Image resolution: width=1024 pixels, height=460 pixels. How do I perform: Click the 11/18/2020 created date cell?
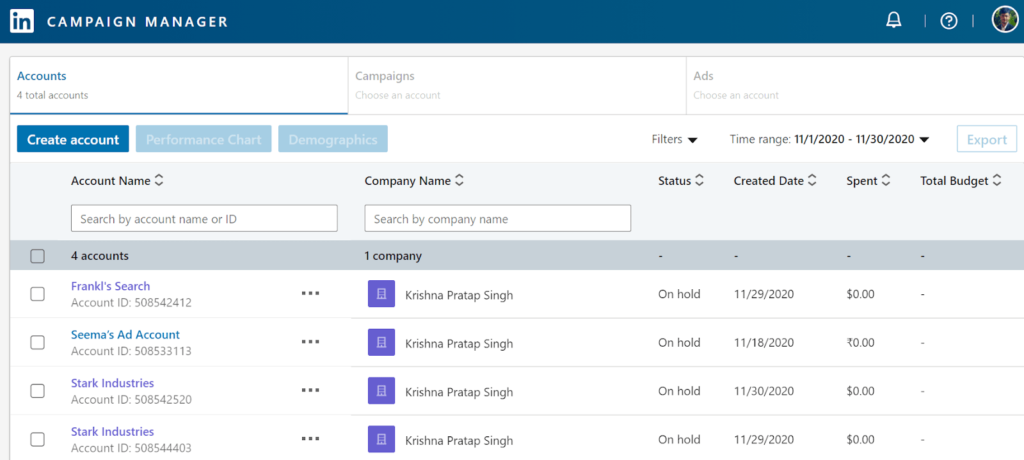coord(764,342)
